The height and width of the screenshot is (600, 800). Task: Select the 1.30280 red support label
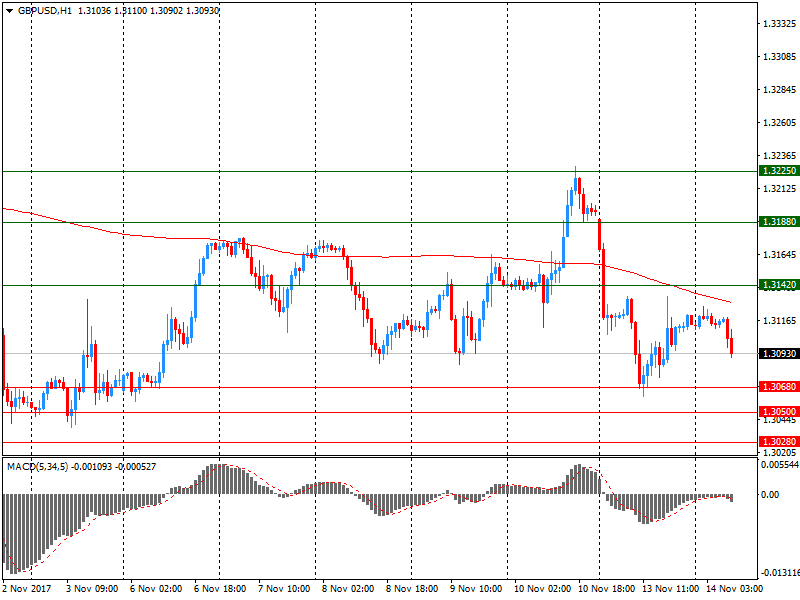coord(779,442)
